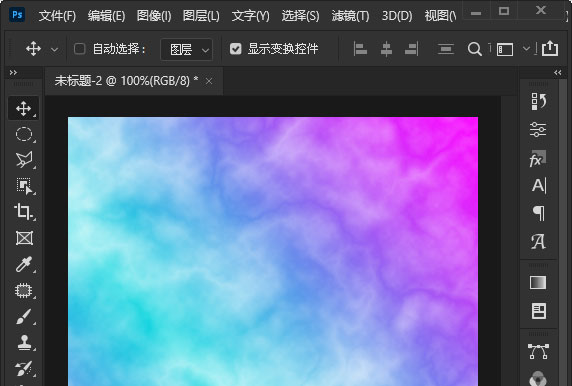Open the 图层 auto-select dropdown
The image size is (572, 386).
pyautogui.click(x=186, y=49)
